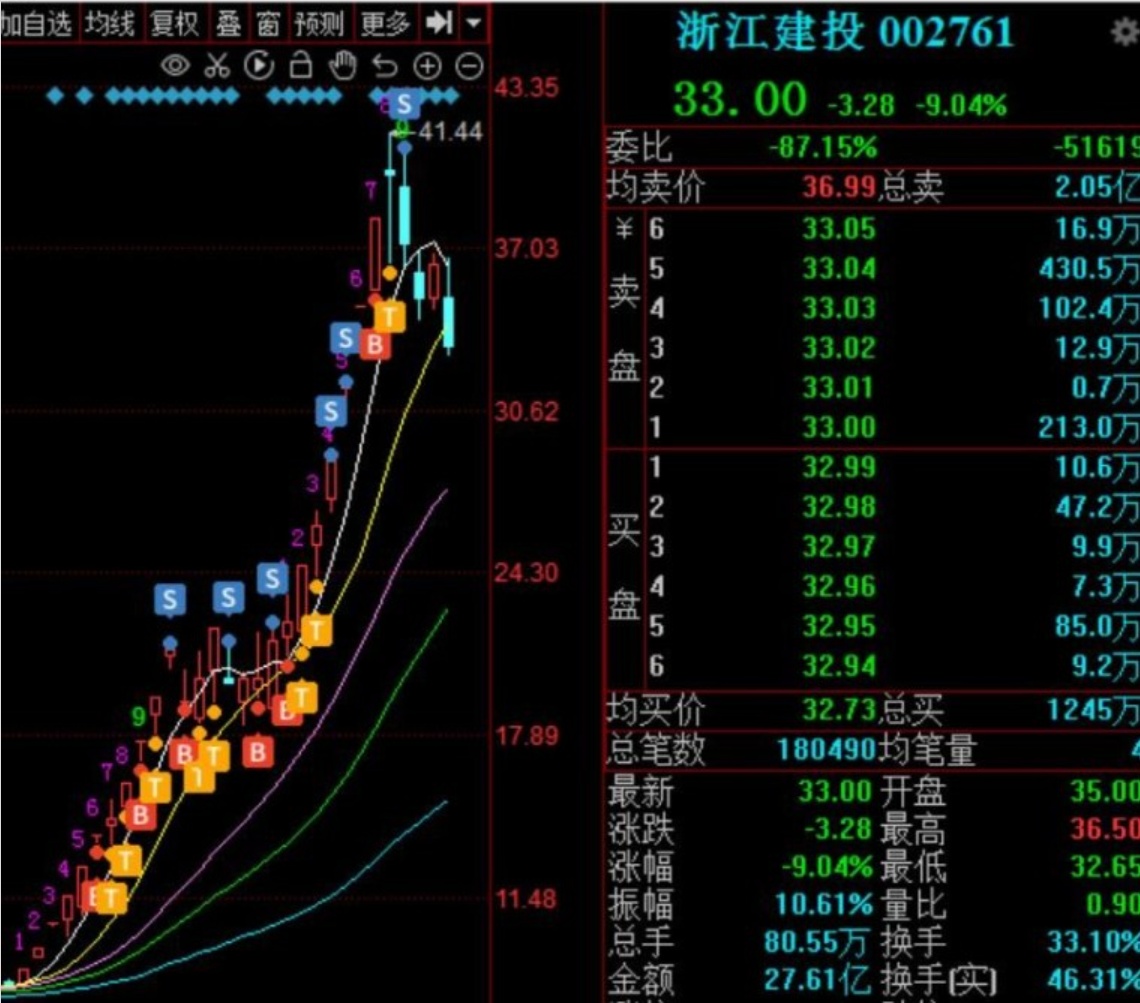The image size is (1140, 1003).
Task: Click the 振幅 value 10.61%
Action: pyautogui.click(x=824, y=905)
